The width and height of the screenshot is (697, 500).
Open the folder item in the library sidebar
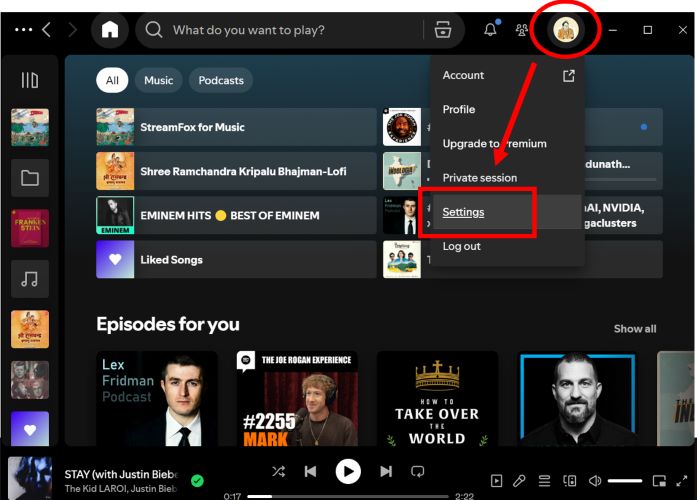coord(30,178)
